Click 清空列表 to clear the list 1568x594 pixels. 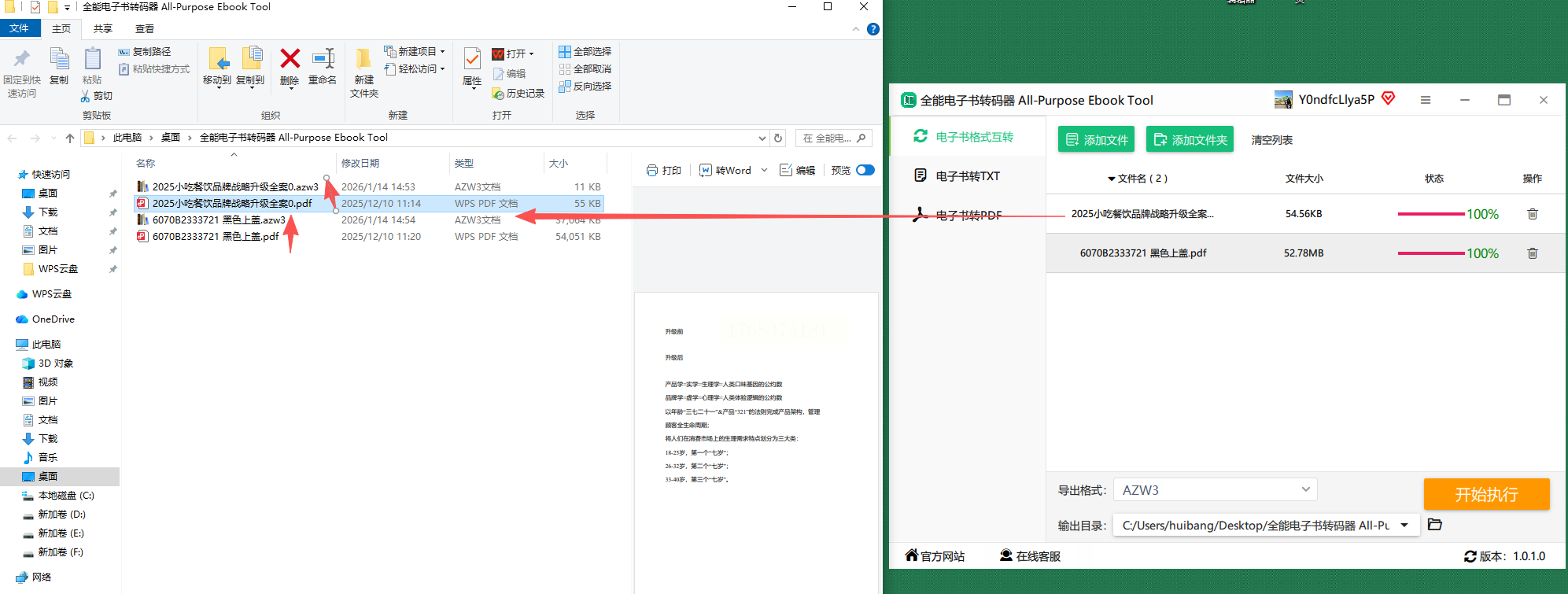(x=1272, y=140)
